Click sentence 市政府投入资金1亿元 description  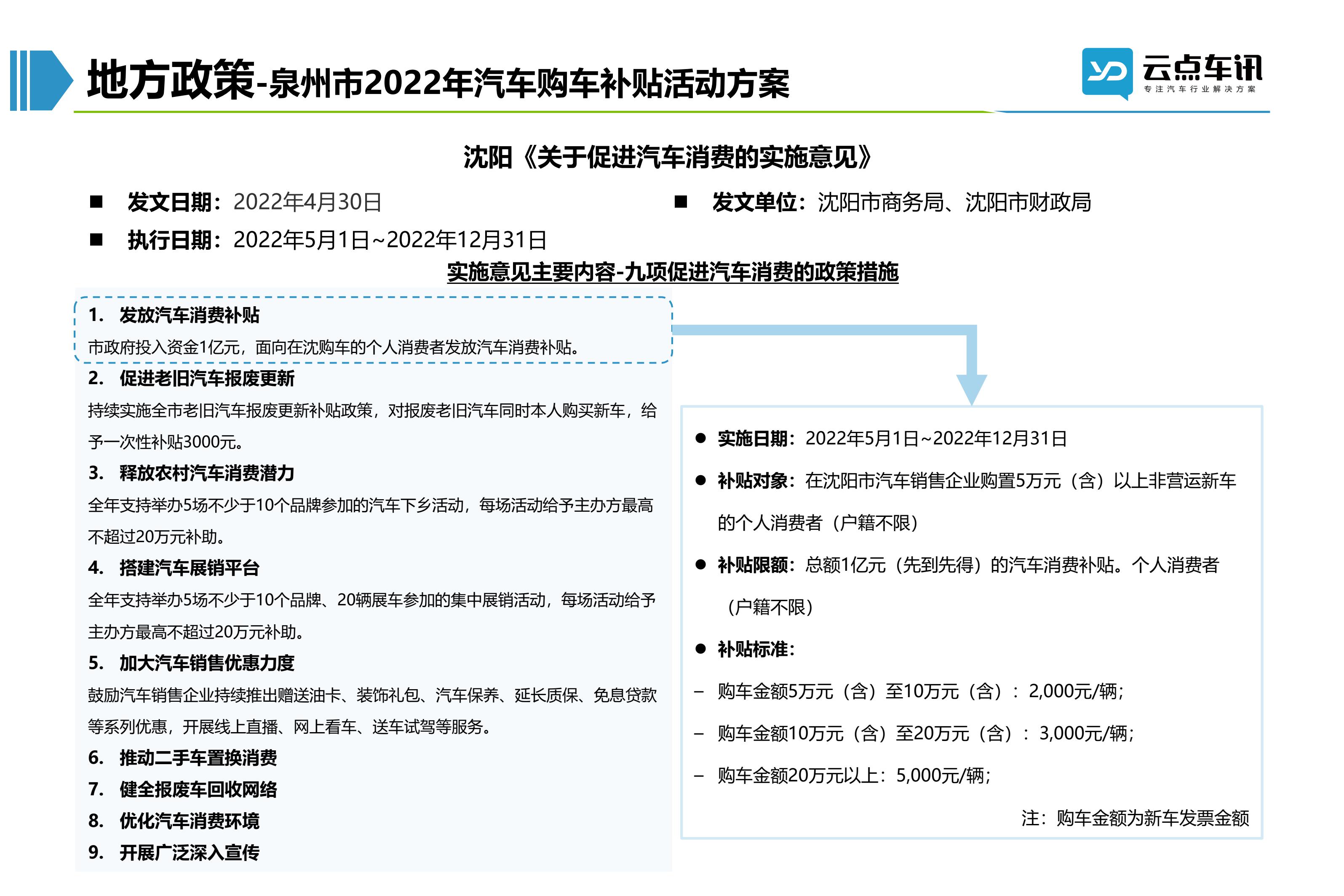(x=335, y=347)
